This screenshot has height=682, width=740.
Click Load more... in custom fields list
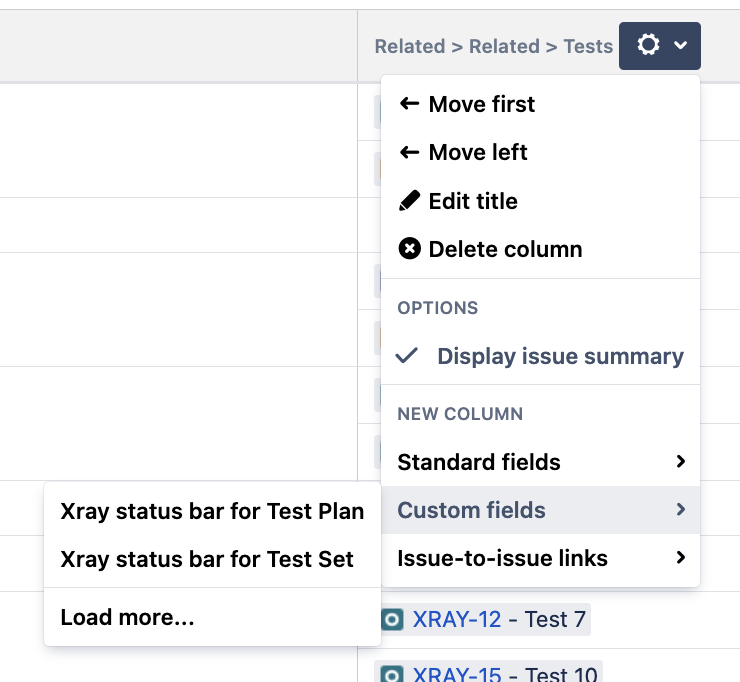(127, 618)
